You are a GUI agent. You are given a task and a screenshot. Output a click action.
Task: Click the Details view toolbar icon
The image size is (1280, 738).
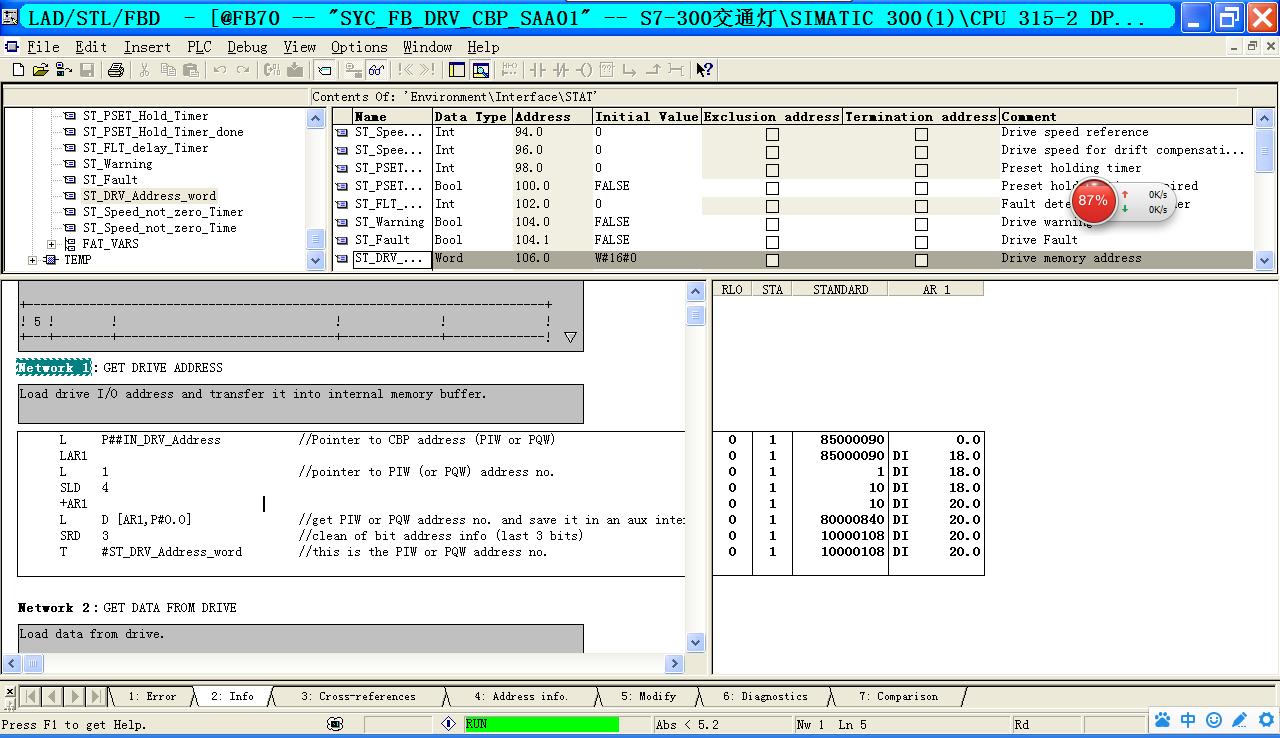[x=481, y=70]
